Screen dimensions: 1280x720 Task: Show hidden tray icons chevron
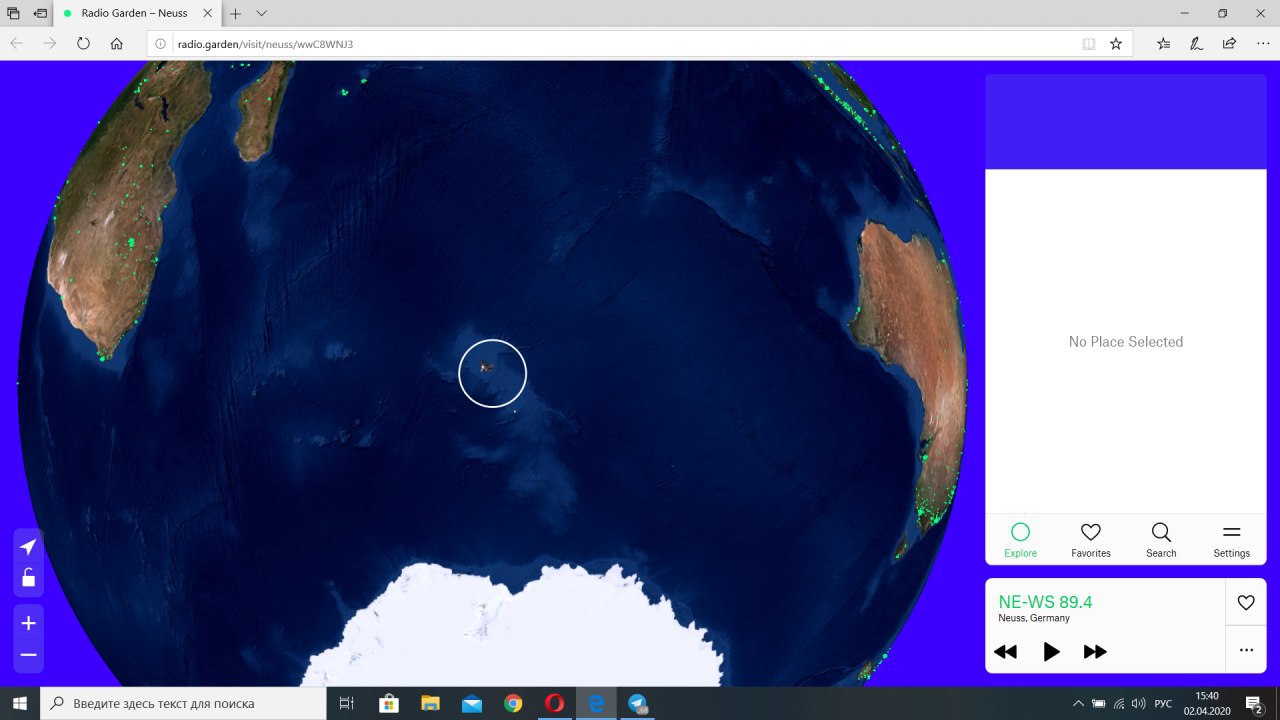click(1078, 704)
